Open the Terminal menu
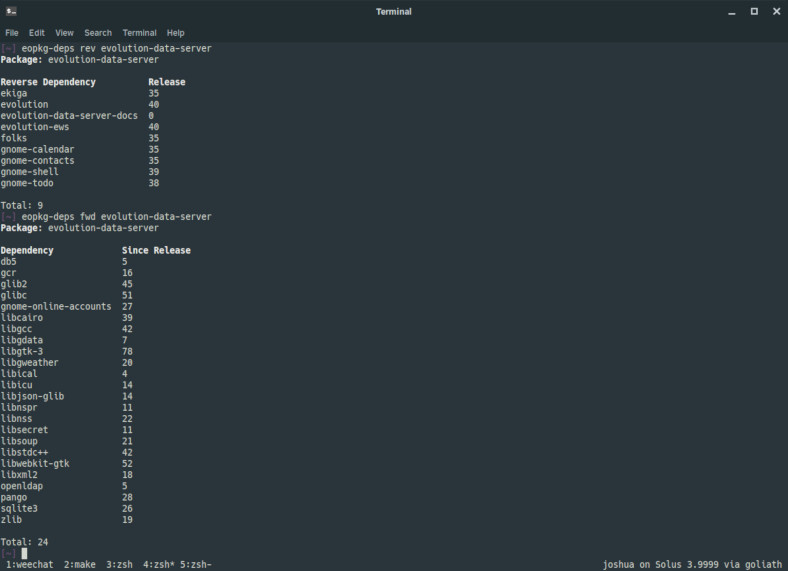The image size is (788, 571). point(139,33)
